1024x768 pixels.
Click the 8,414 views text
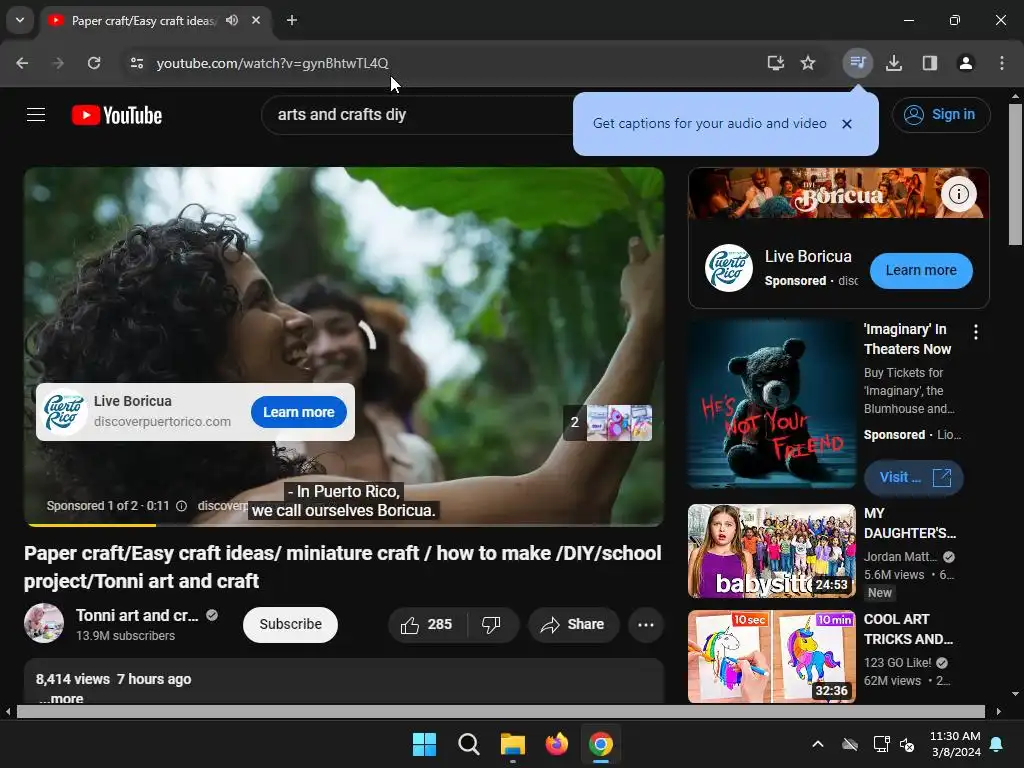pyautogui.click(x=72, y=679)
